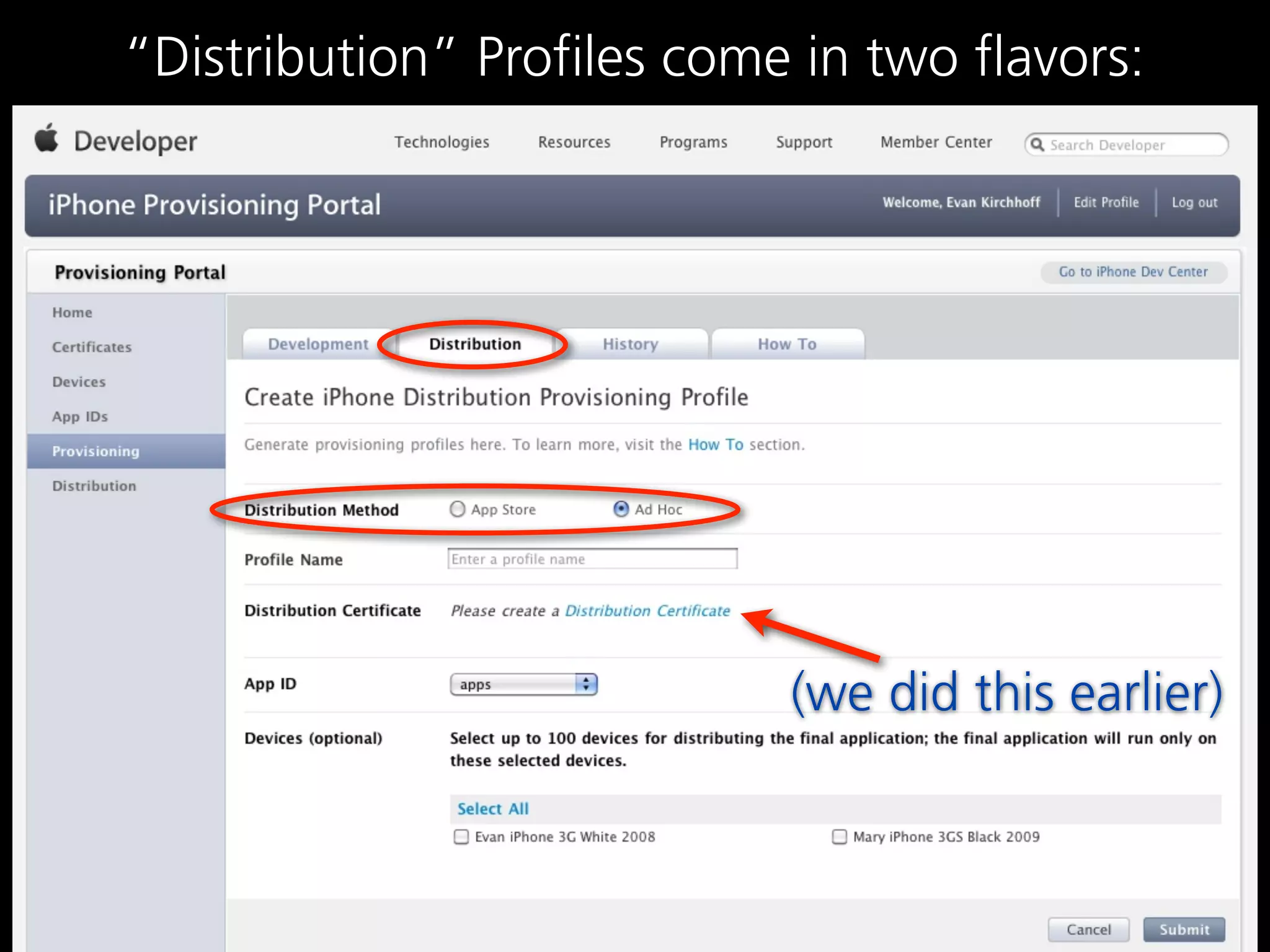Switch to the Distribution tab

[x=475, y=344]
